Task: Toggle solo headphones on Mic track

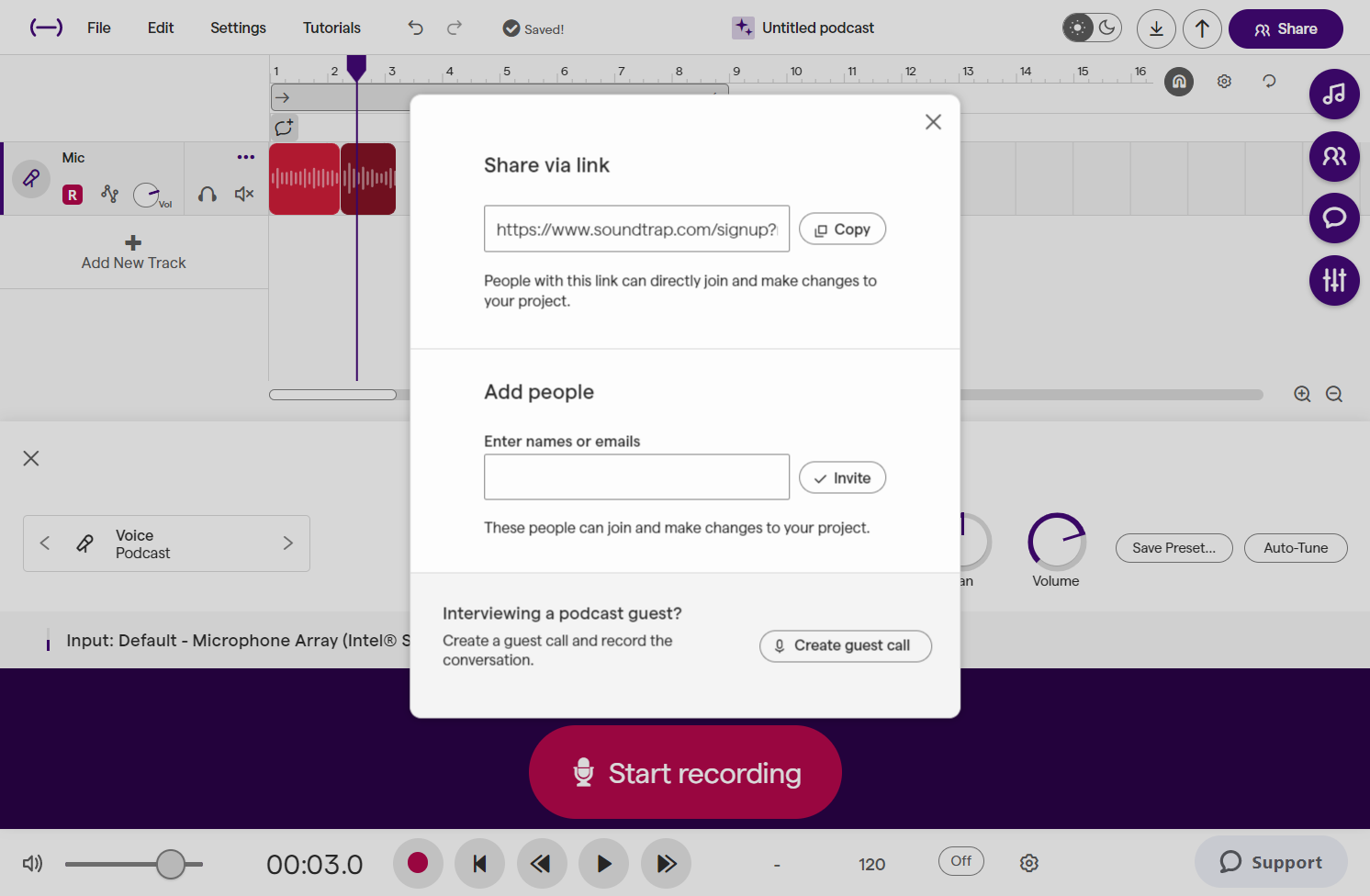Action: 208,195
